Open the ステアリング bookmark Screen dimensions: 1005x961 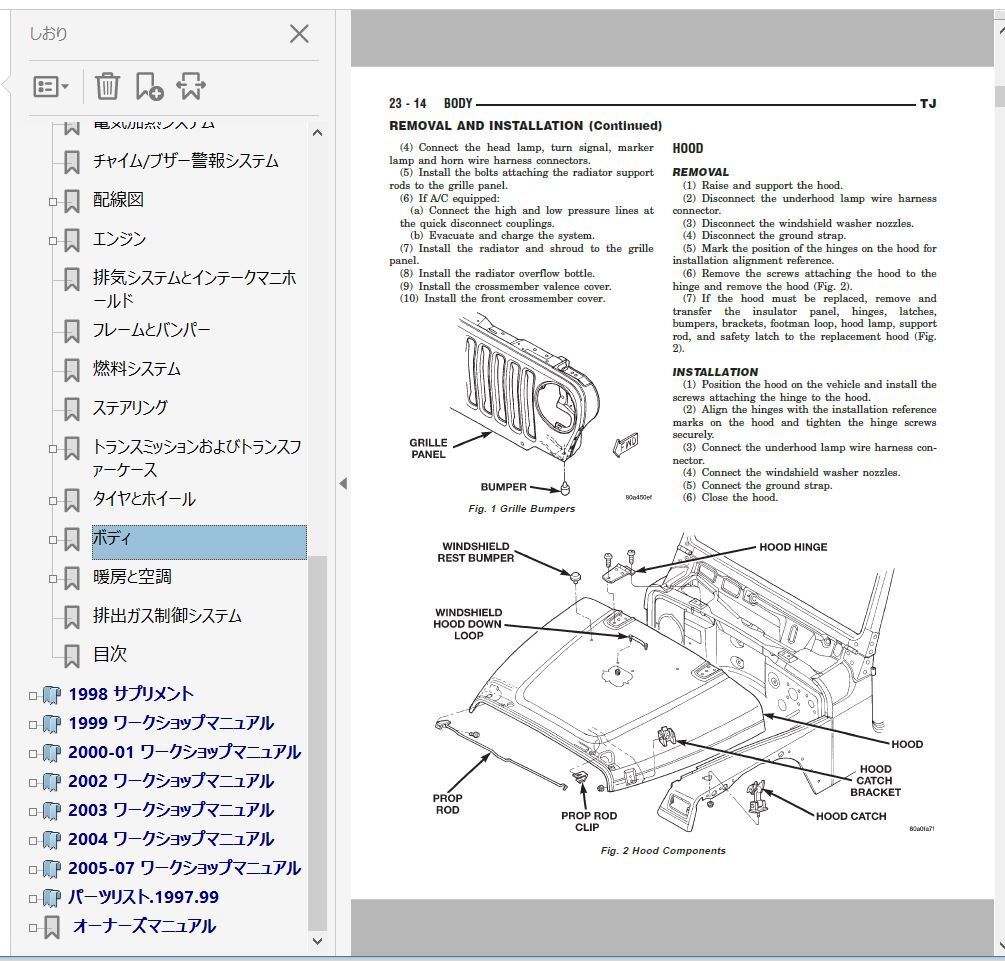click(130, 408)
